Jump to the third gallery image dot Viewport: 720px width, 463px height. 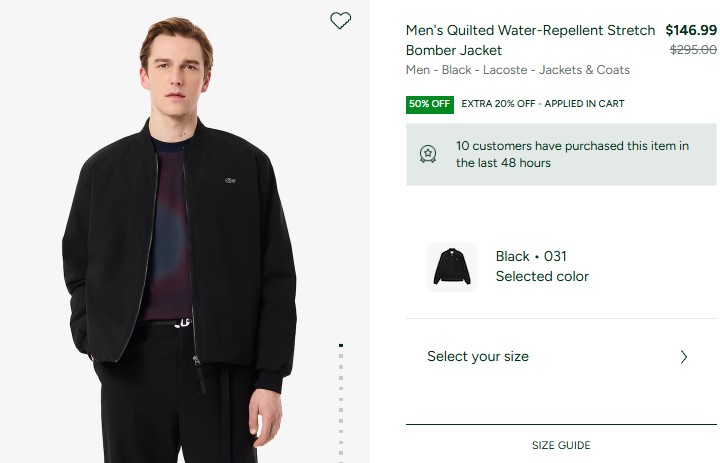coord(341,367)
